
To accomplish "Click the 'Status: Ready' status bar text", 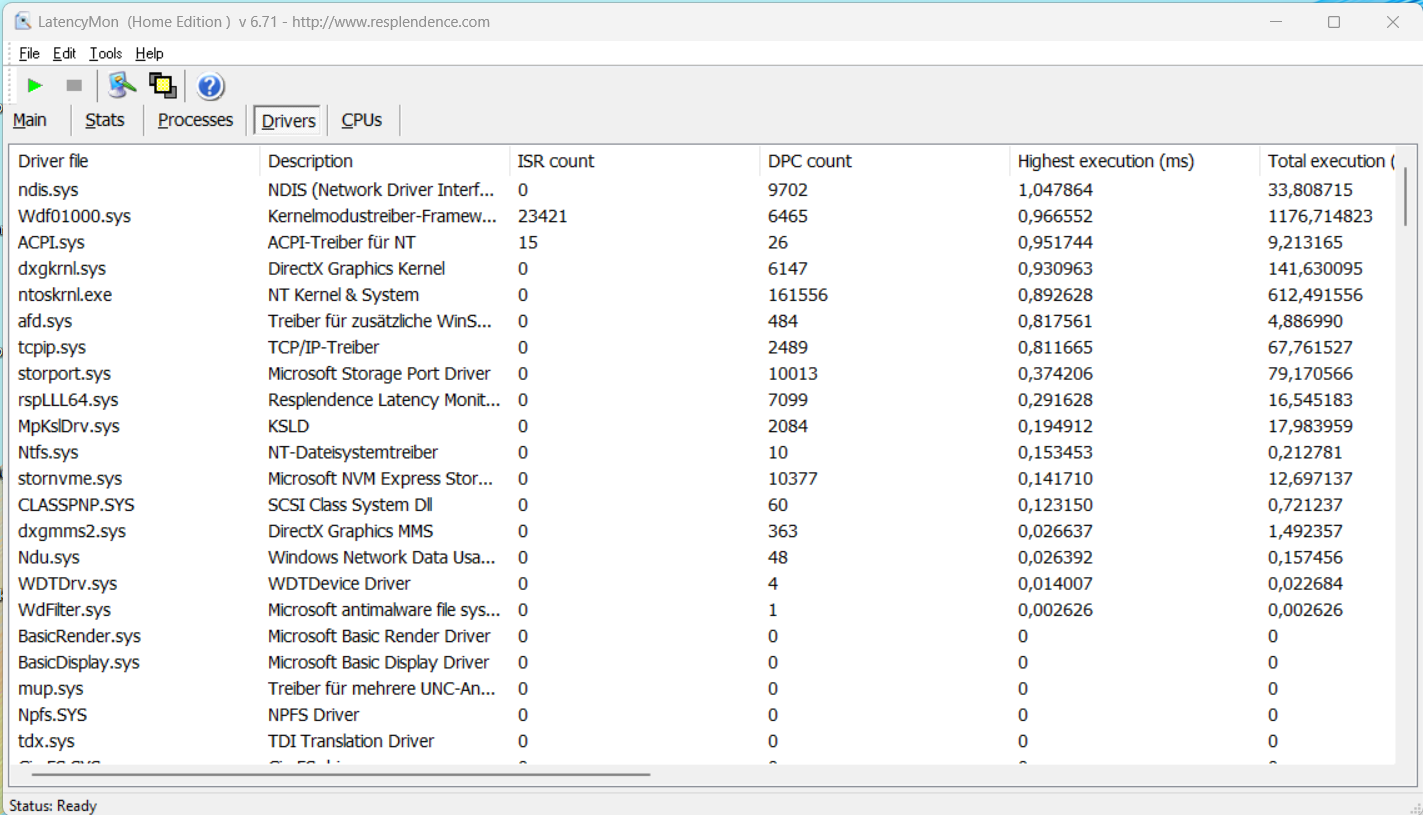I will 53,805.
